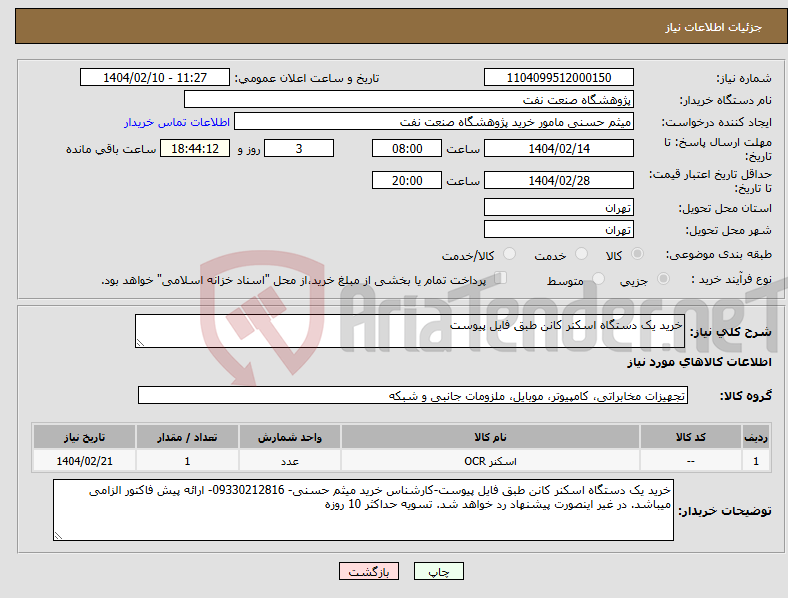Click the delivery province field تهران

tap(559, 207)
